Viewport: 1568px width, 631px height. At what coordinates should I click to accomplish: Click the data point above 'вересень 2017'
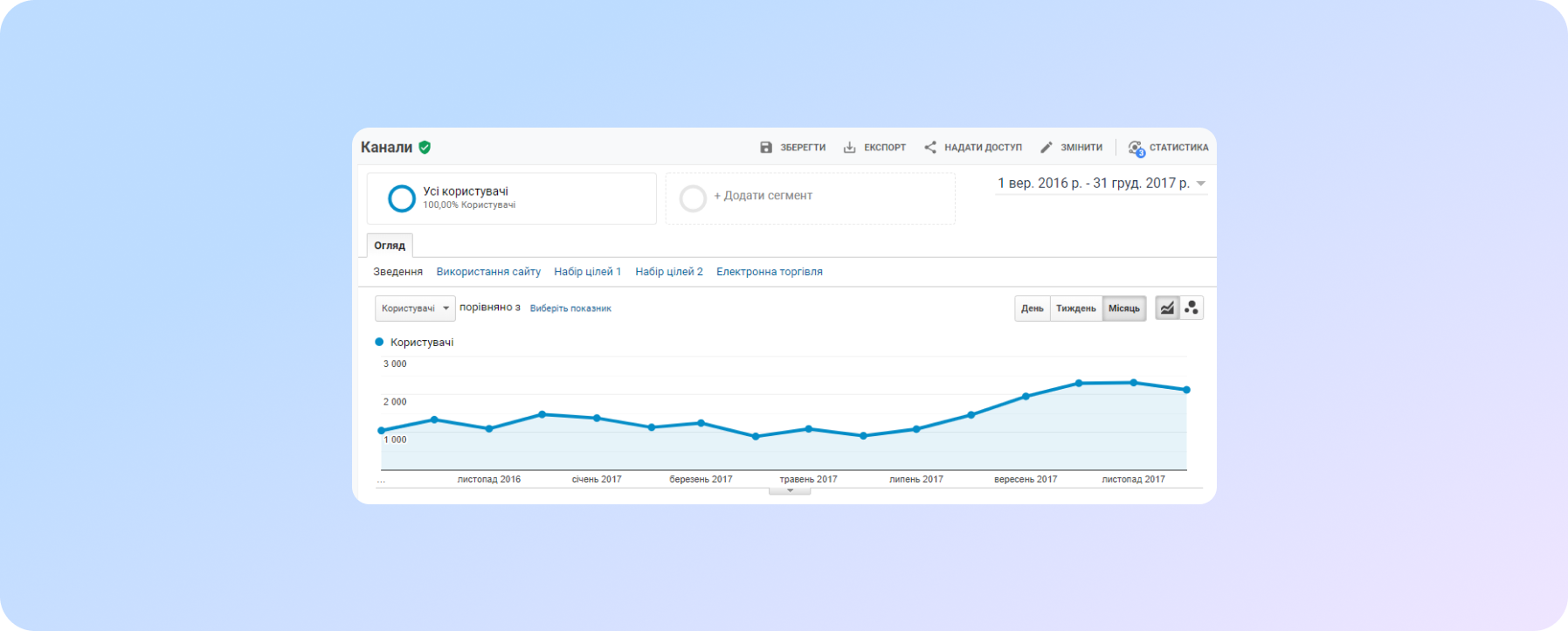[1026, 396]
